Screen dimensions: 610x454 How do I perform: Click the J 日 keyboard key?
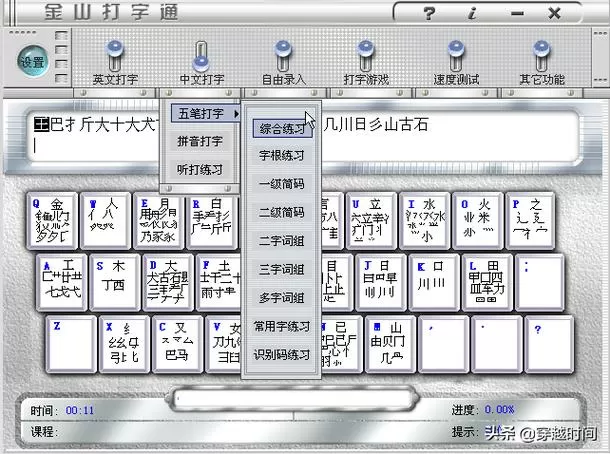click(380, 282)
